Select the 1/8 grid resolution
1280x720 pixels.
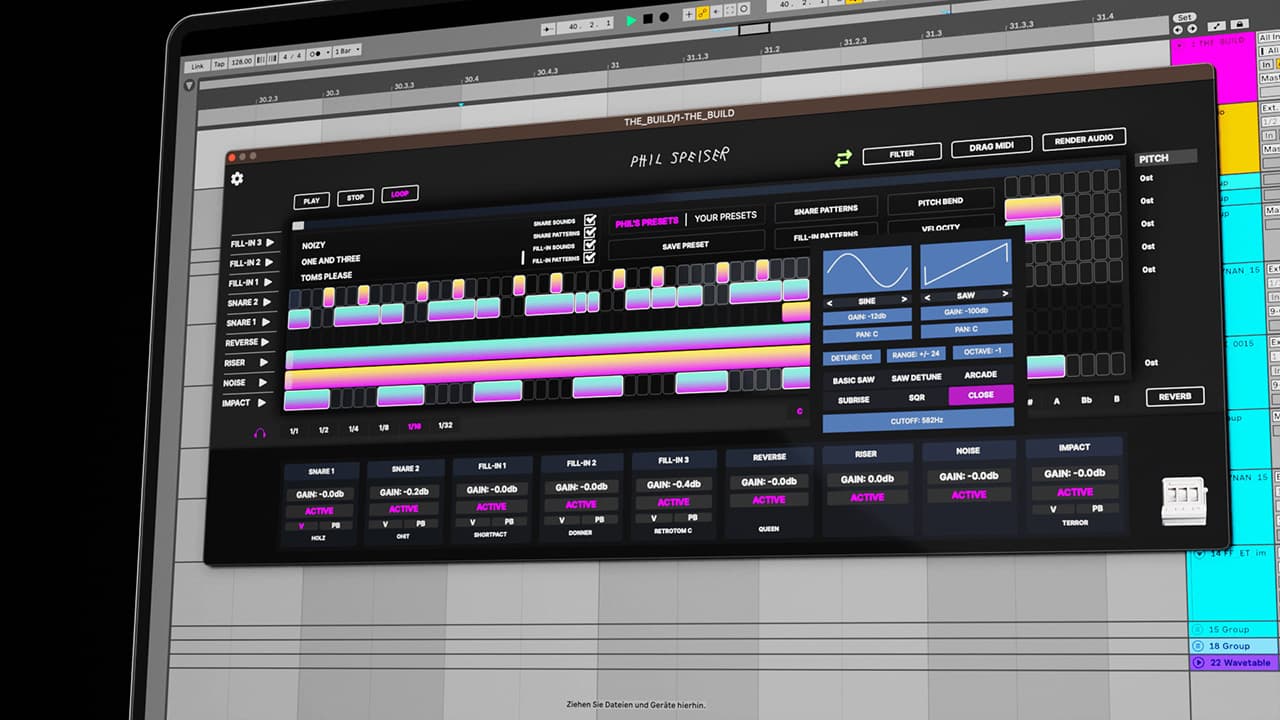coord(384,428)
